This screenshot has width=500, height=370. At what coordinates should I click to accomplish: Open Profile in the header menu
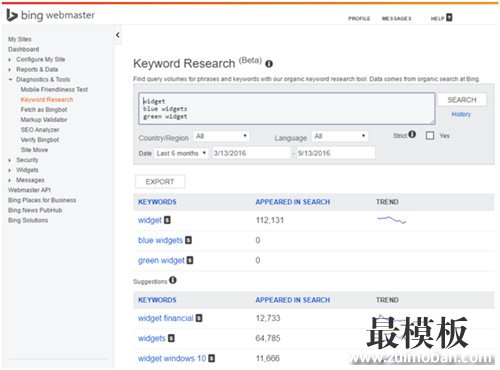(x=359, y=18)
